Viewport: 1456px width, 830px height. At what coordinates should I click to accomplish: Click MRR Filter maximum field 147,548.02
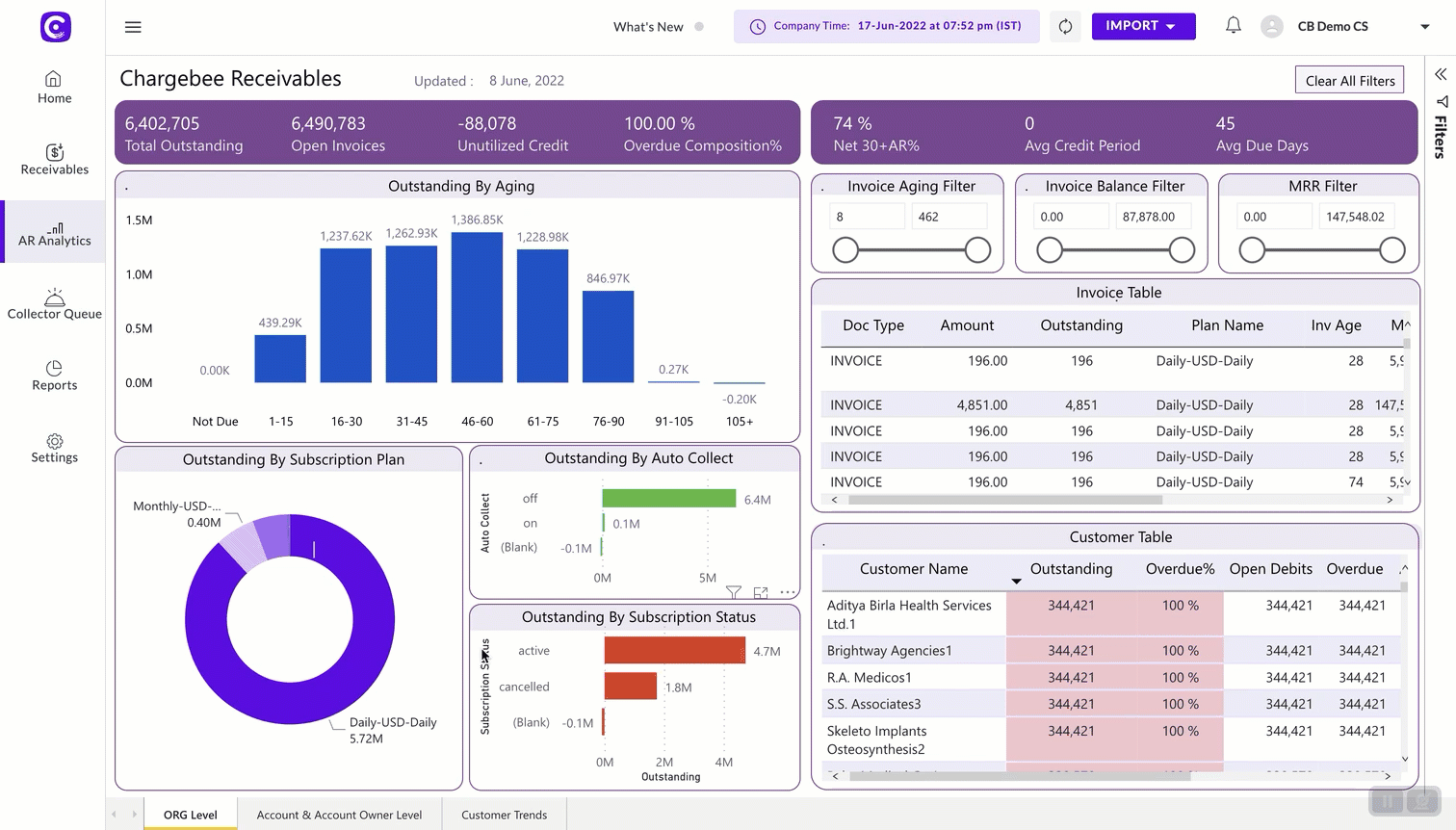click(1357, 217)
